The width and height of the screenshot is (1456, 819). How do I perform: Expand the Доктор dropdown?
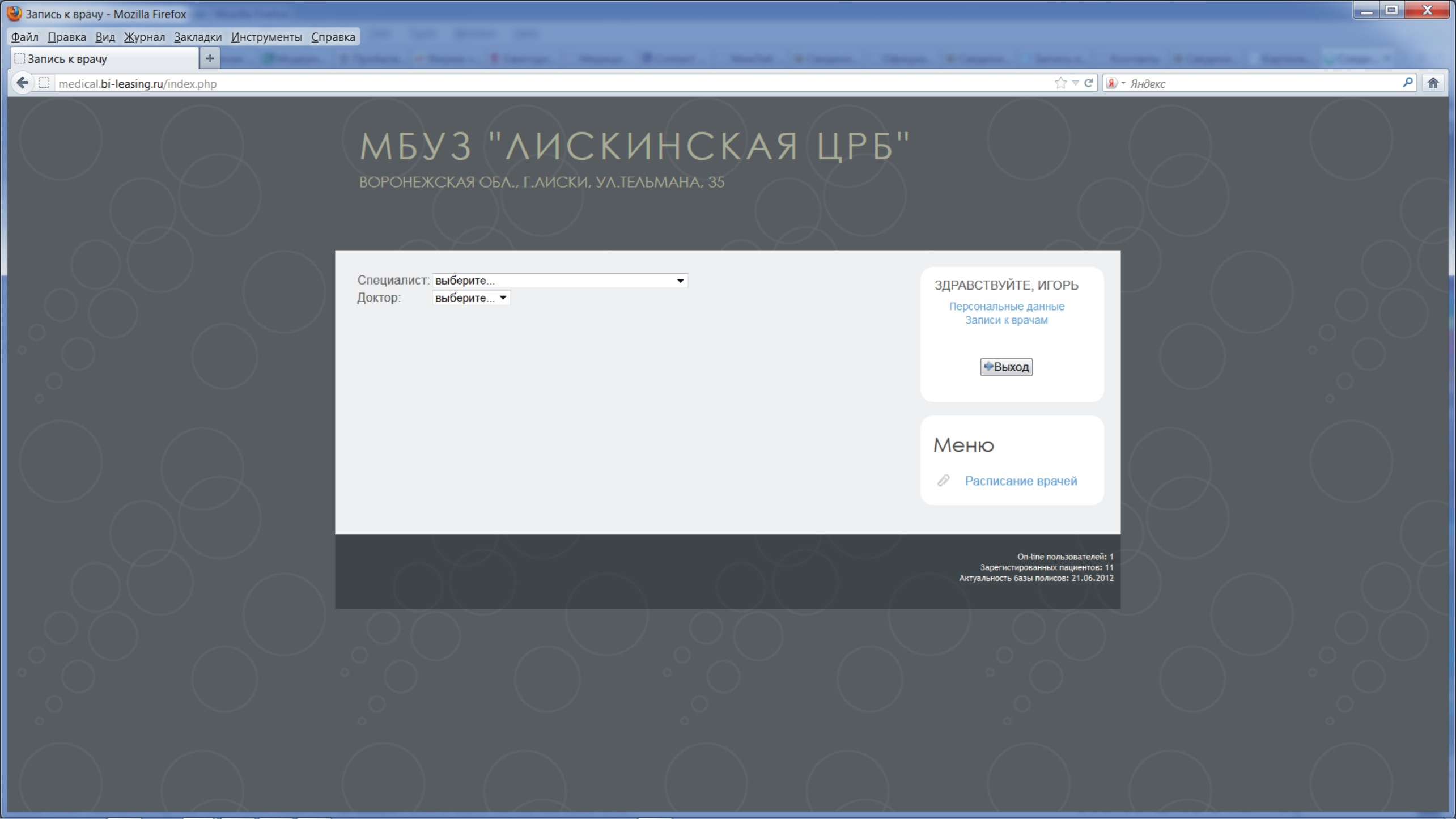[471, 298]
